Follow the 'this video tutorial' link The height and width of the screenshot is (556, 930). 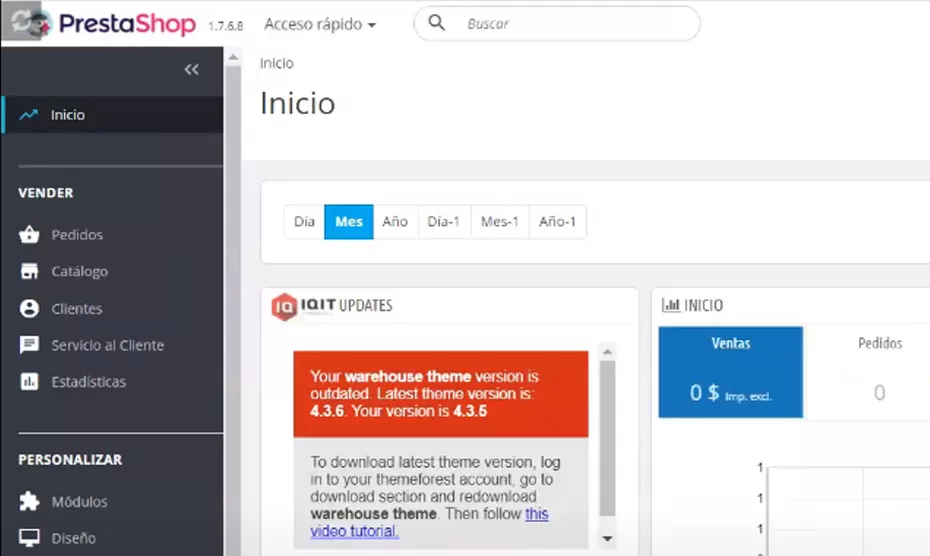[x=429, y=523]
